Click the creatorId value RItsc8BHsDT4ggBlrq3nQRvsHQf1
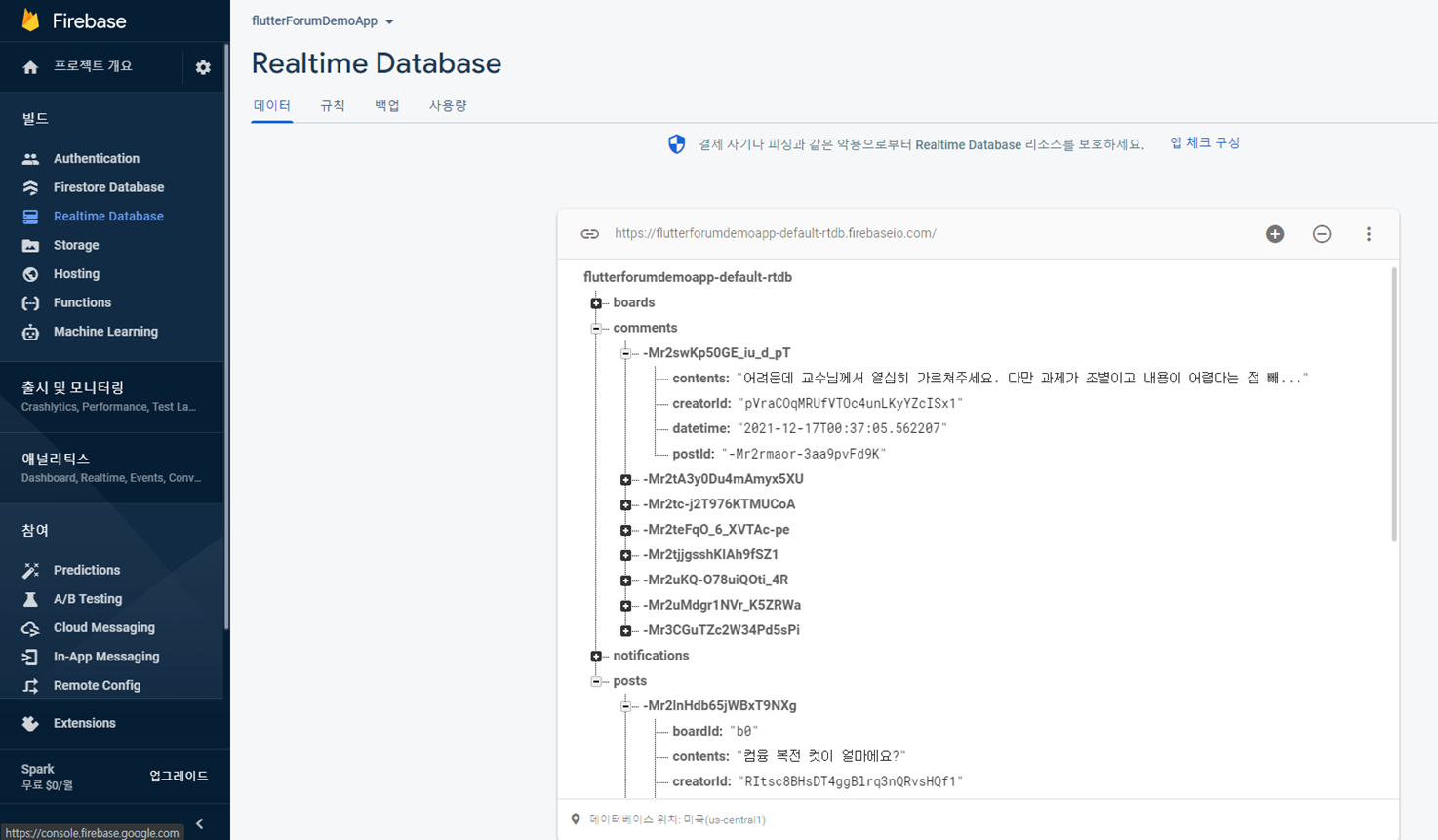Screen dimensions: 1438x840 [x=850, y=782]
